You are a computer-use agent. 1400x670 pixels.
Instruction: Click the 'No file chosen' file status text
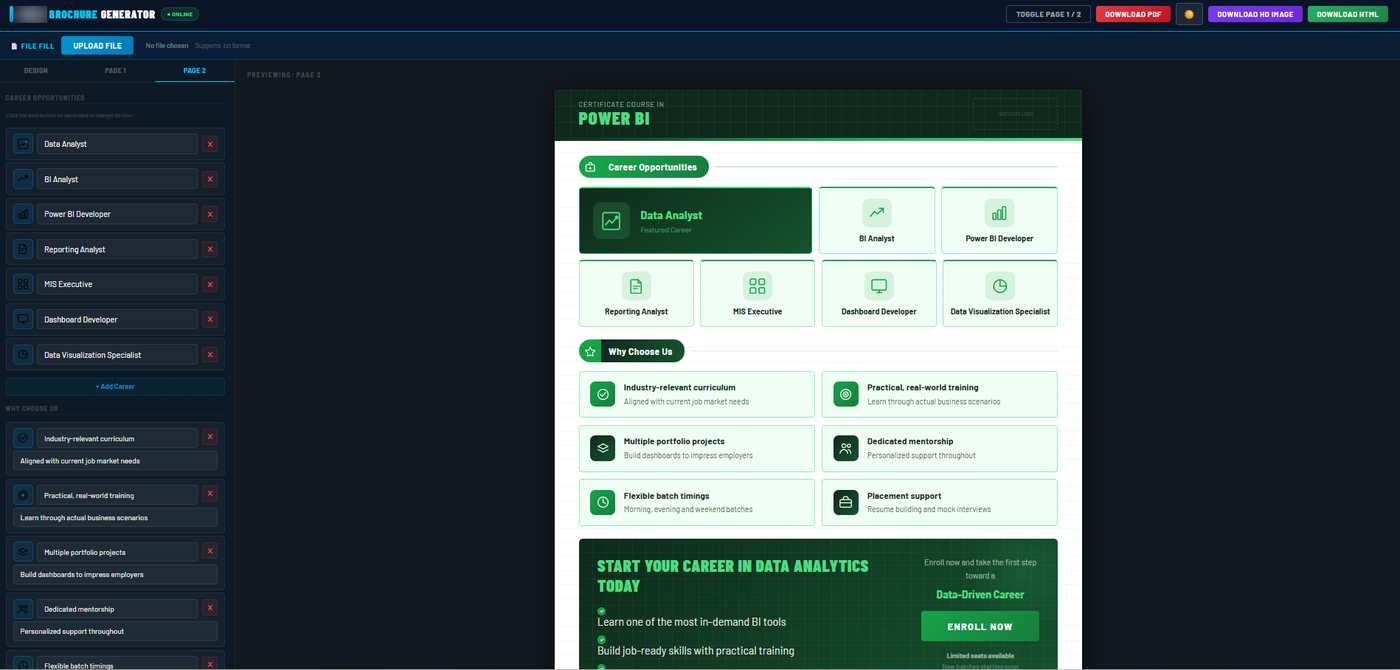click(167, 46)
